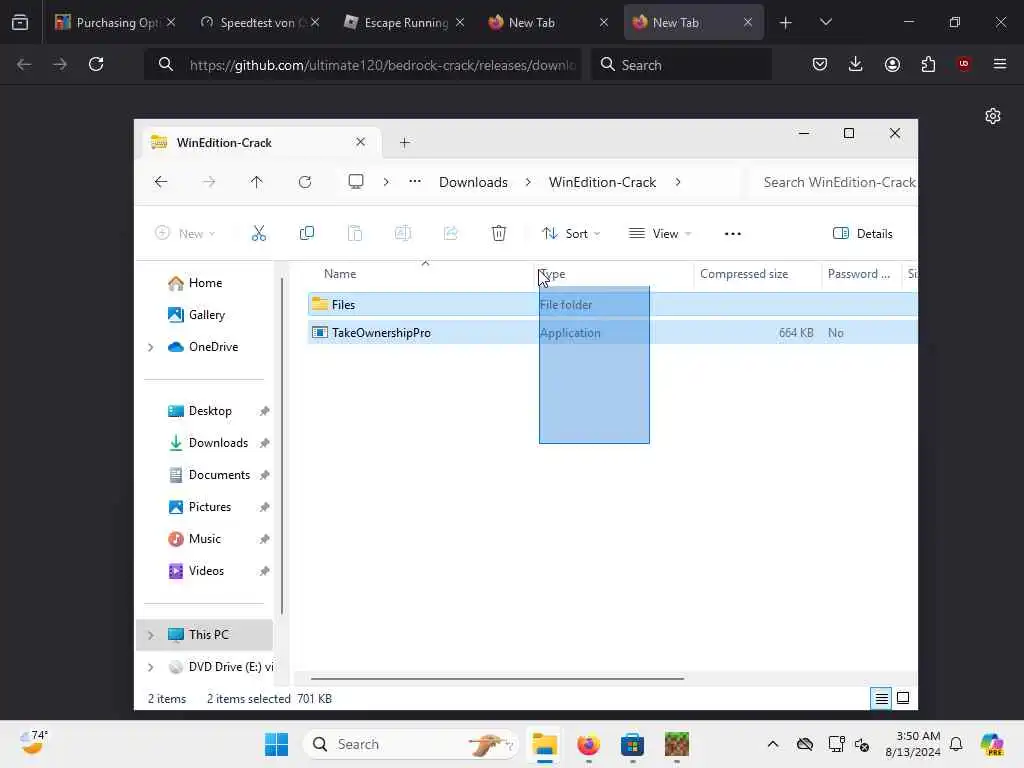Open a new Firefox browser tab
This screenshot has height=768, width=1024.
pos(786,22)
